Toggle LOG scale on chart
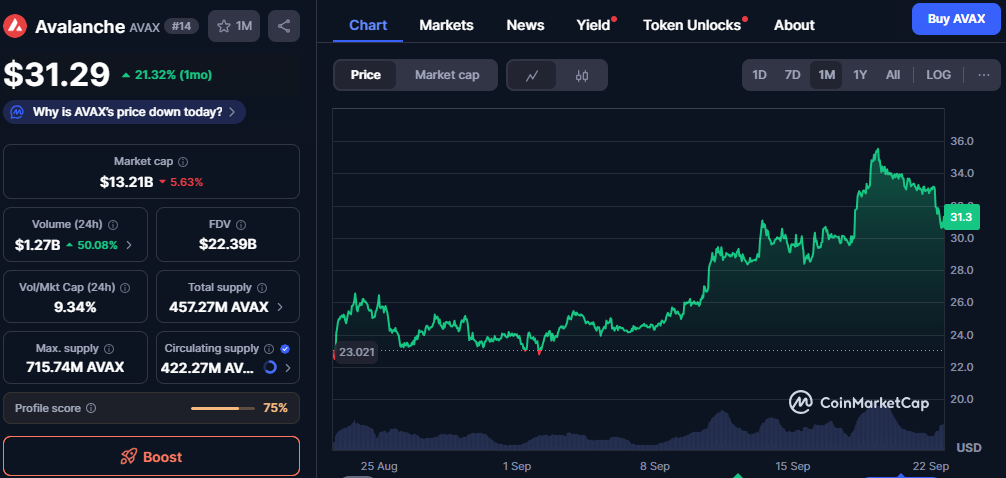Image resolution: width=1006 pixels, height=478 pixels. pyautogui.click(x=939, y=75)
